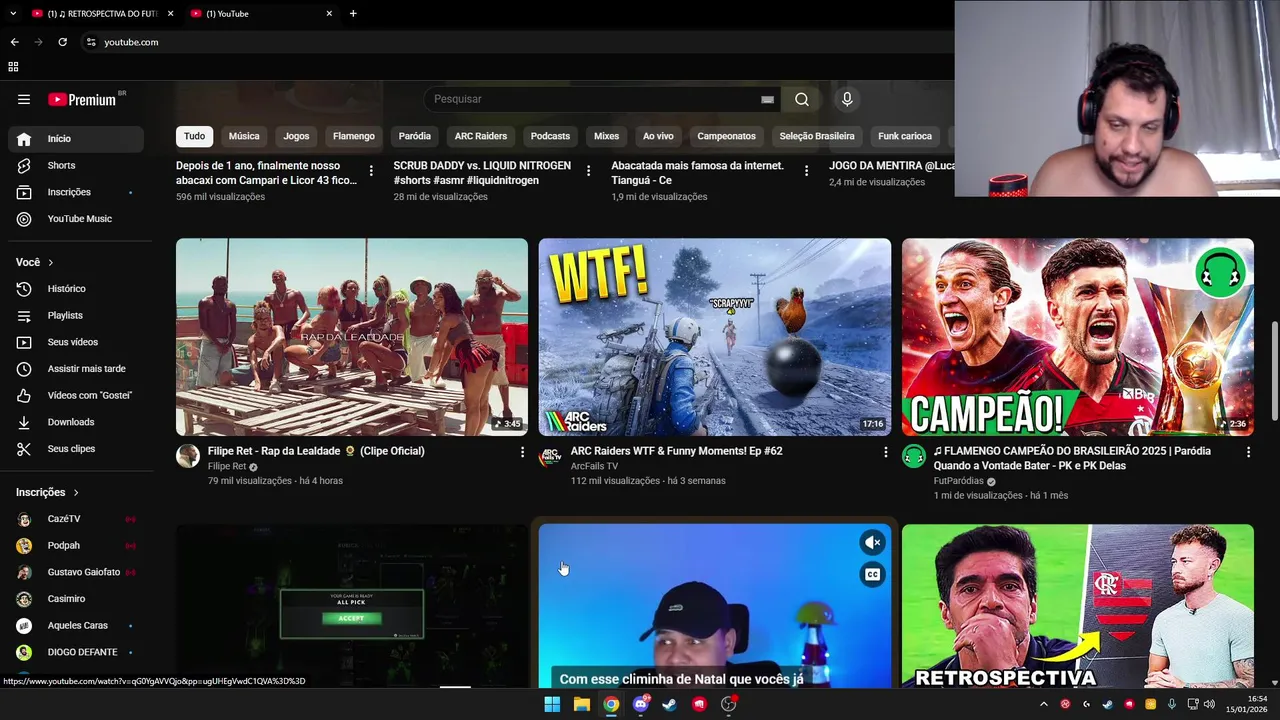Go back with the browser back arrow
The image size is (1280, 720).
[x=14, y=42]
